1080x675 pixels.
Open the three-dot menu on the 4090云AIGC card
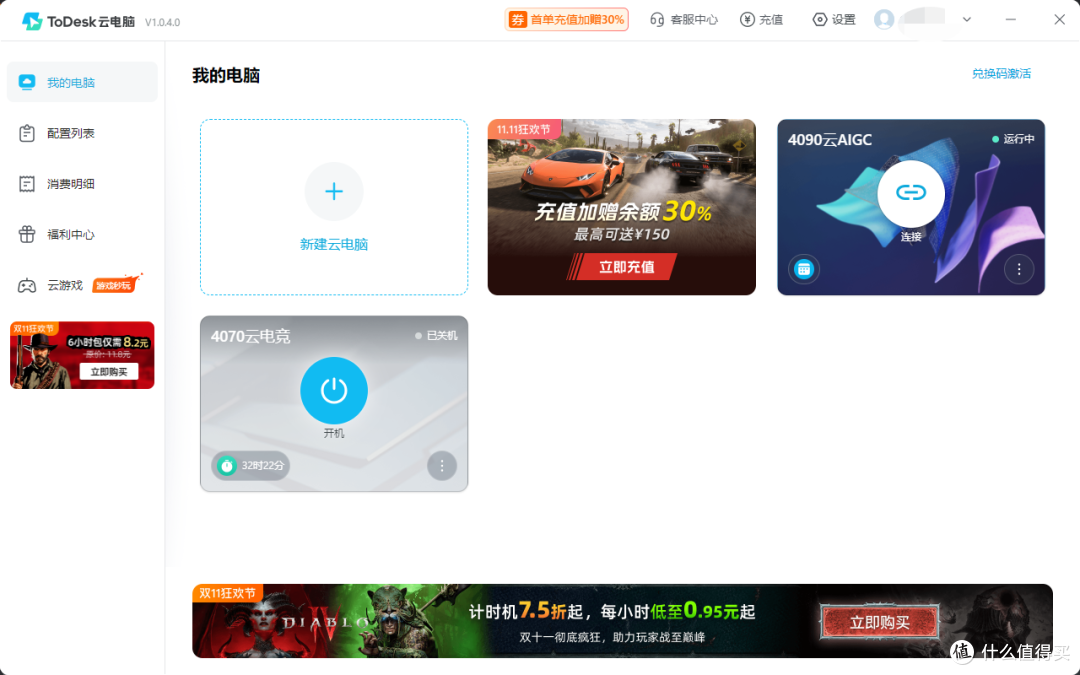(x=1019, y=269)
